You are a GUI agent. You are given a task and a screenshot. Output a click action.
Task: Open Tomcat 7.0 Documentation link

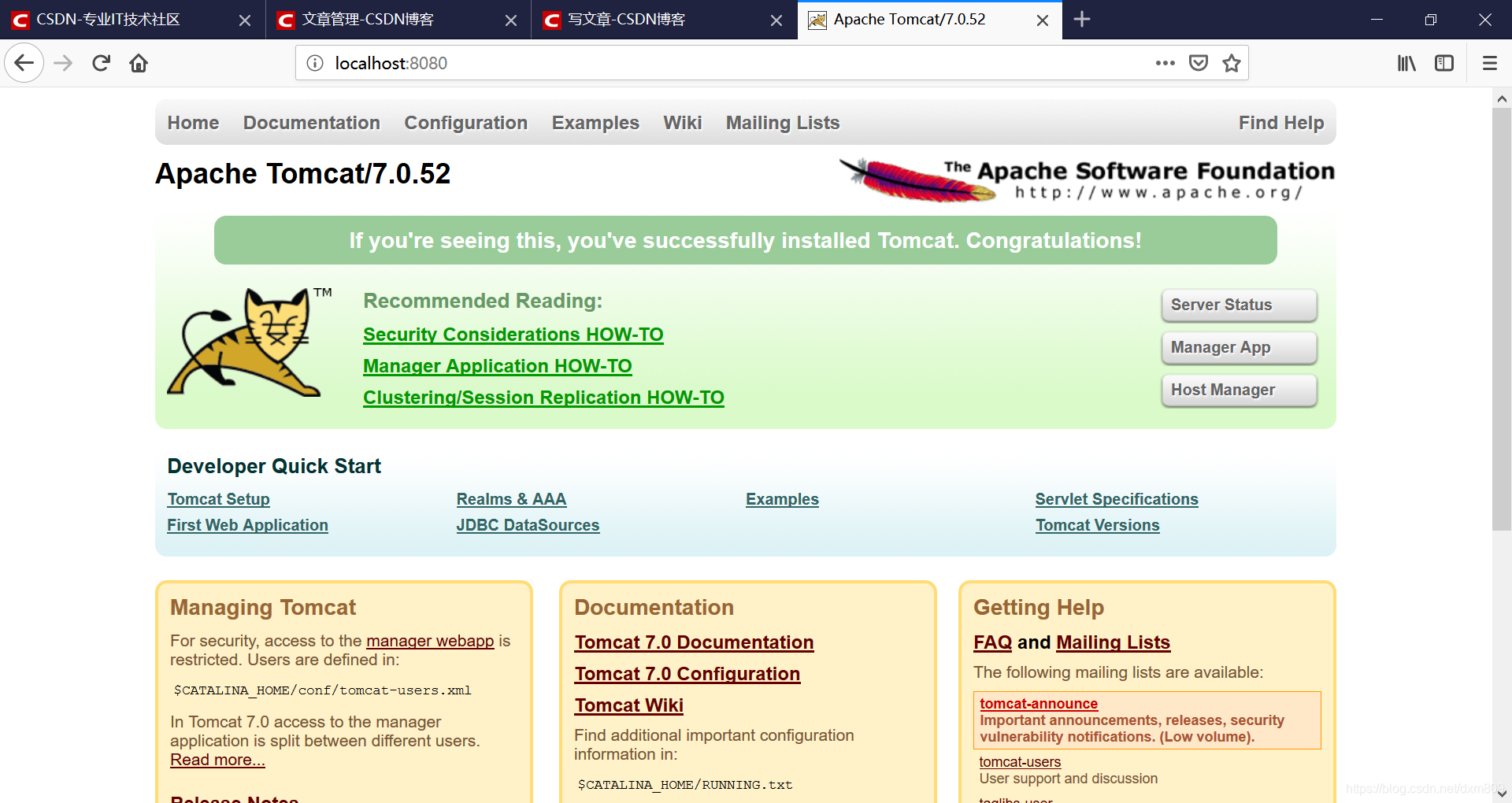694,642
